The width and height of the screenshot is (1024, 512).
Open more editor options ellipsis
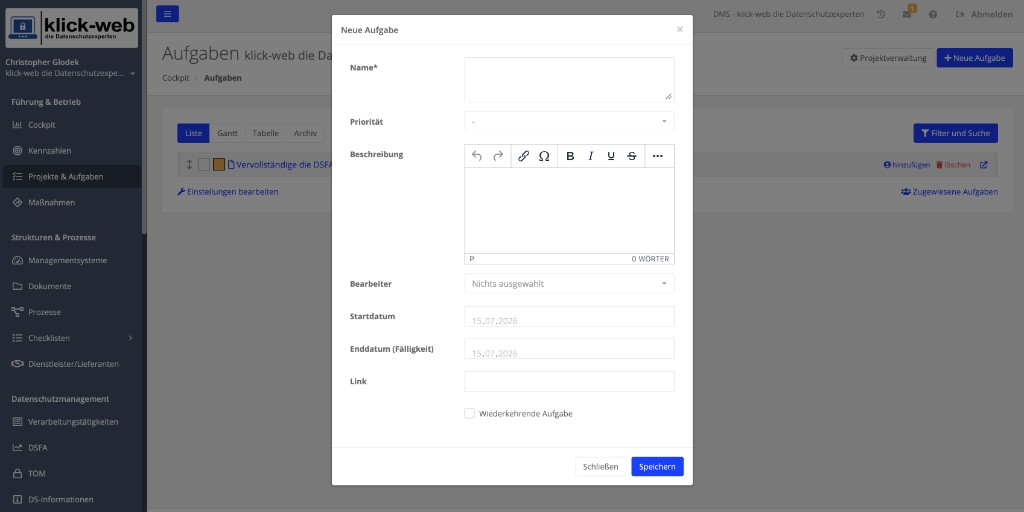coord(658,156)
